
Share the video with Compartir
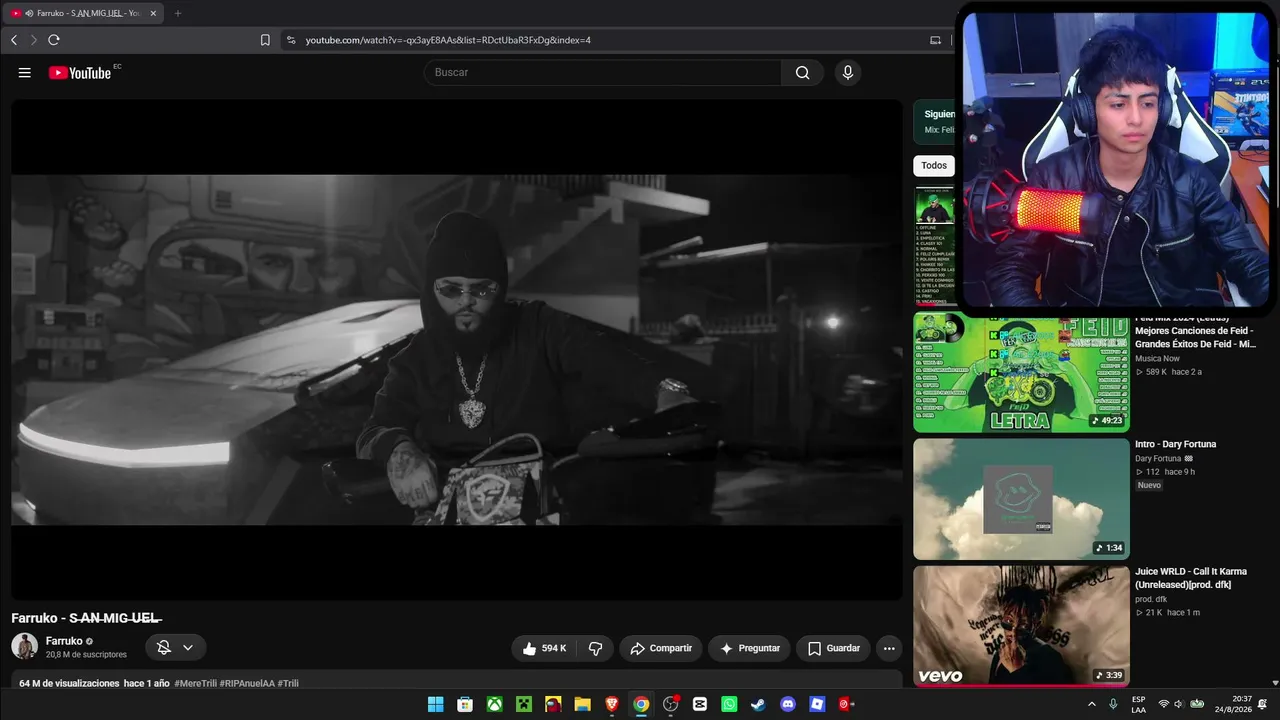pyautogui.click(x=661, y=648)
